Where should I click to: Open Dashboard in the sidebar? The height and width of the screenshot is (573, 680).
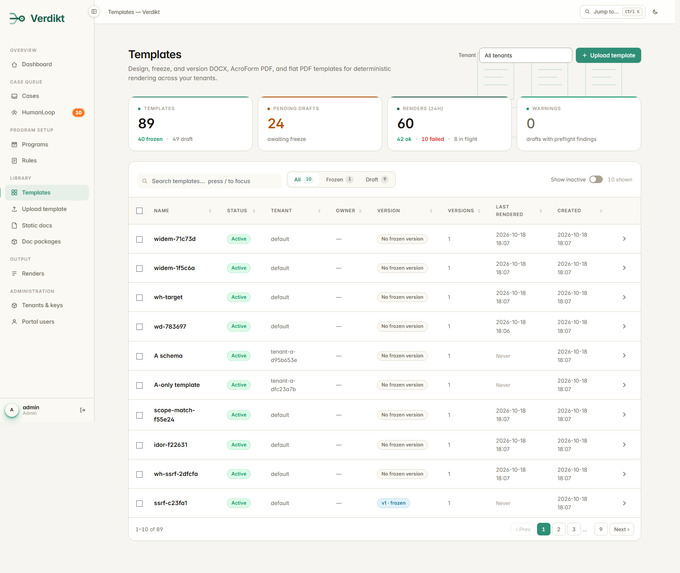tap(47, 65)
